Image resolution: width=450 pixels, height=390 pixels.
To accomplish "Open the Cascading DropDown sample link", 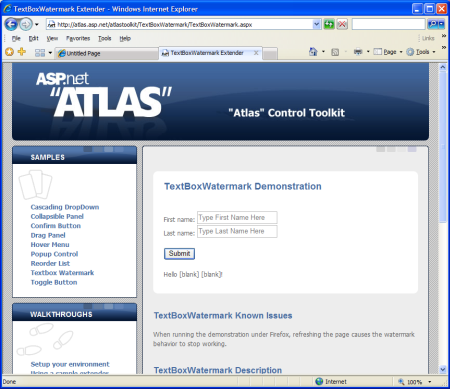I will click(x=65, y=207).
